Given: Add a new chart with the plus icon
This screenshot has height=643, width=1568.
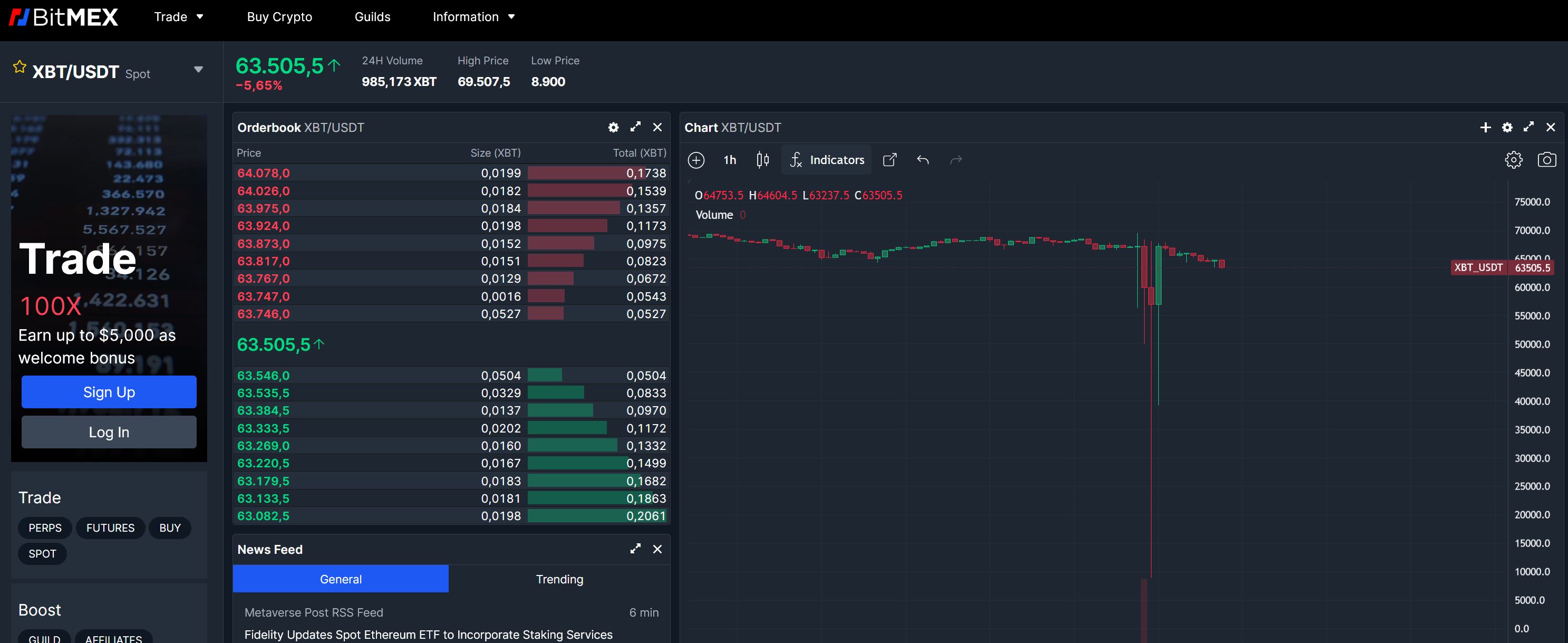Looking at the screenshot, I should (x=1485, y=127).
